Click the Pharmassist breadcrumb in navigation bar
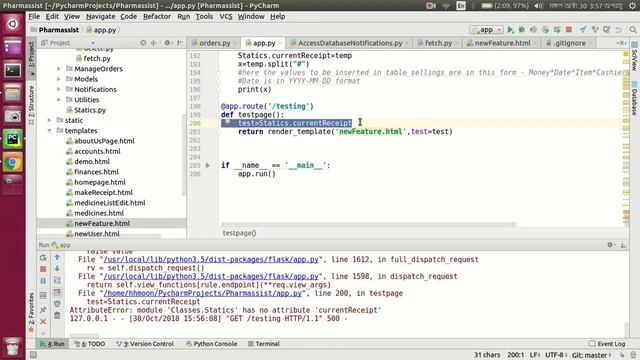This screenshot has height=360, width=640. [58, 30]
